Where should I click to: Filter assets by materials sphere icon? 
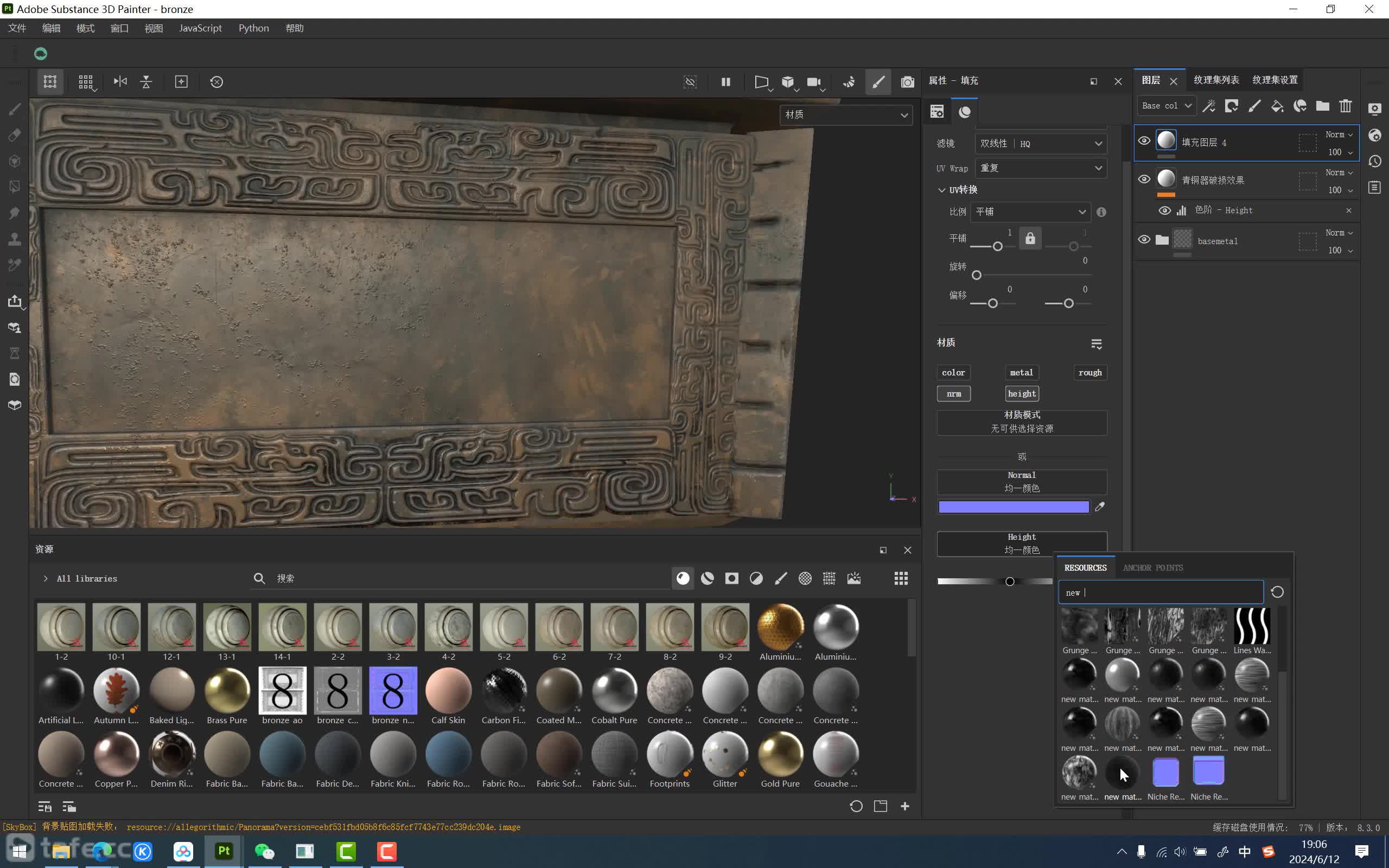(x=683, y=578)
